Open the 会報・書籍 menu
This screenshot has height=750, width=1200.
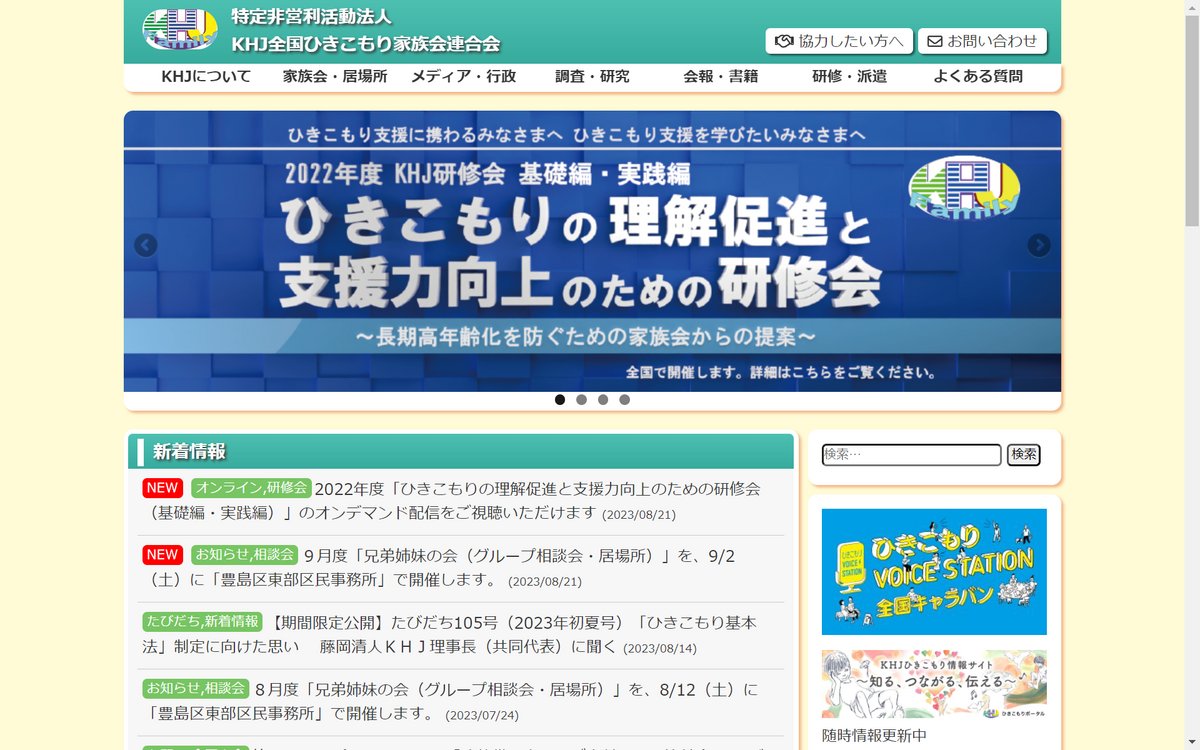[x=720, y=76]
